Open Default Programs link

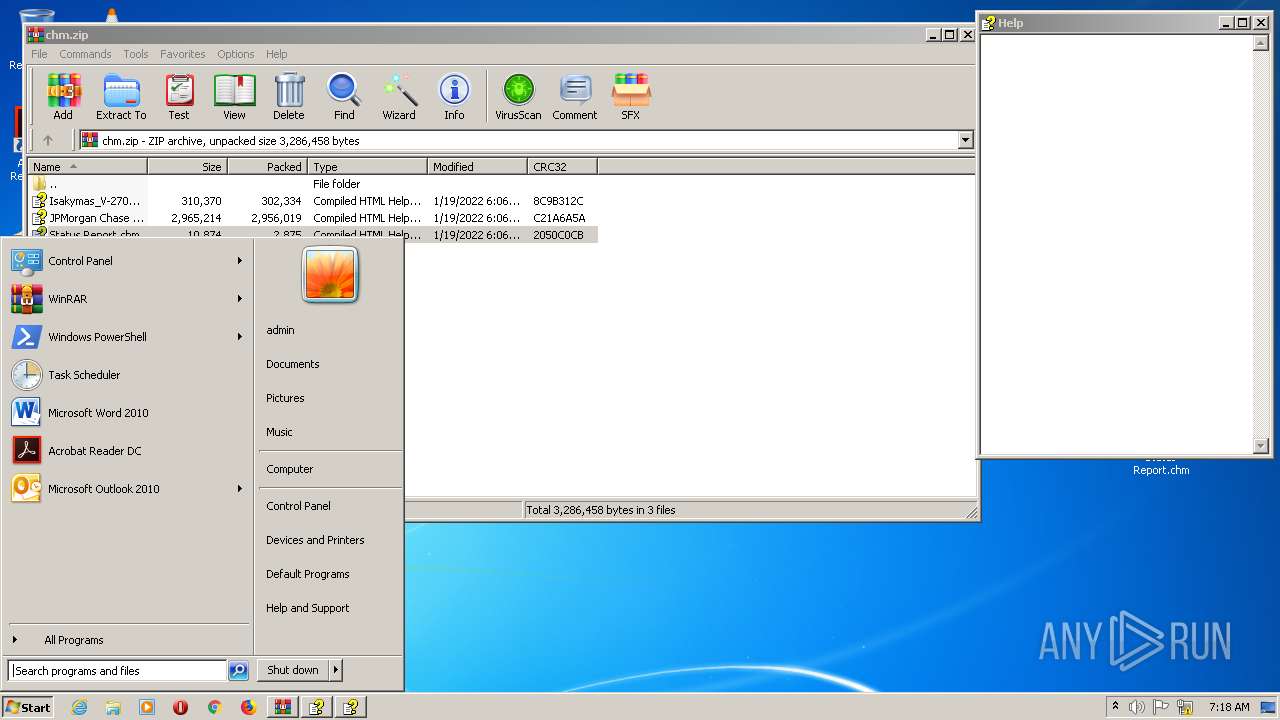pos(308,574)
